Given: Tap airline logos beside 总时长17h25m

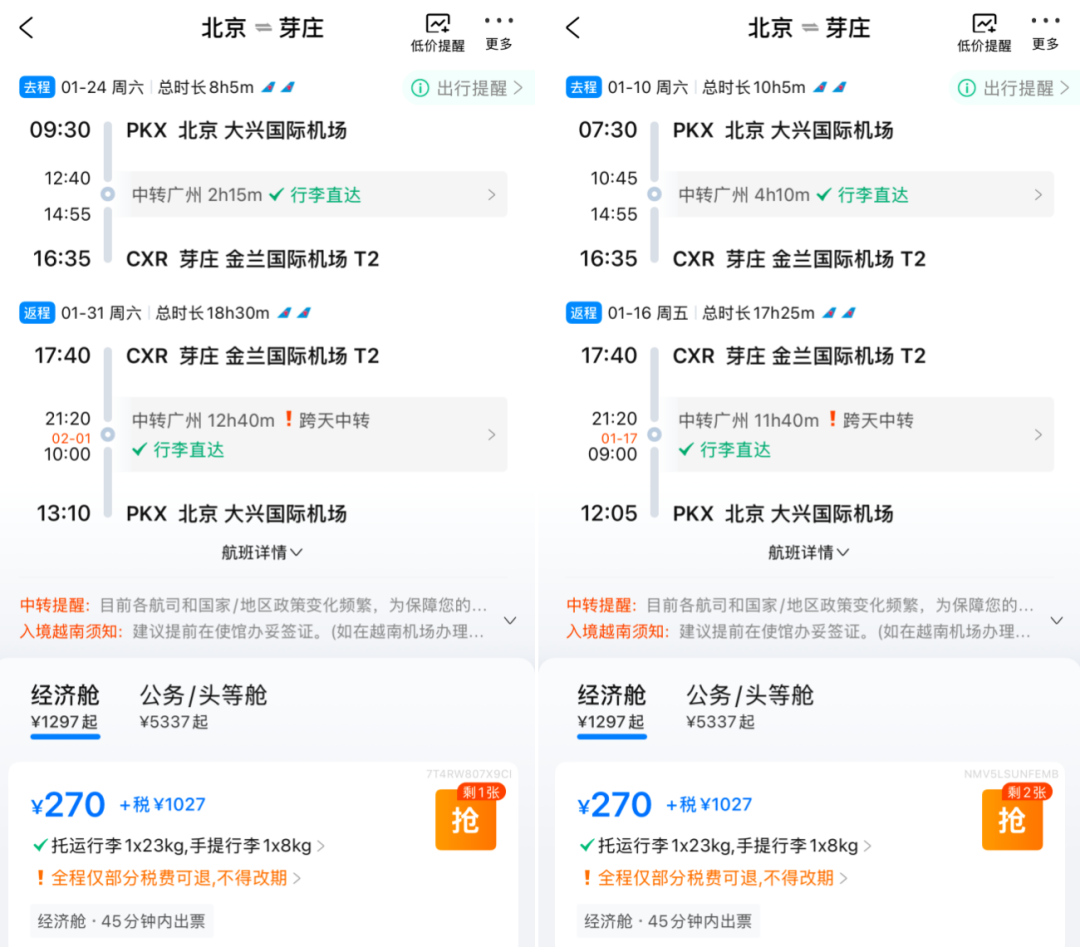Looking at the screenshot, I should [x=840, y=313].
